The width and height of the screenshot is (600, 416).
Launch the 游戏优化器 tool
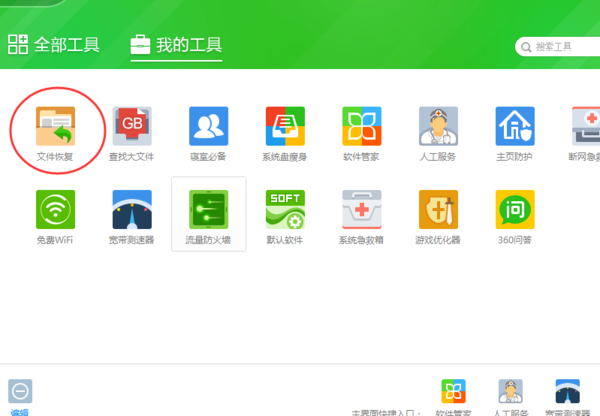[x=438, y=210]
